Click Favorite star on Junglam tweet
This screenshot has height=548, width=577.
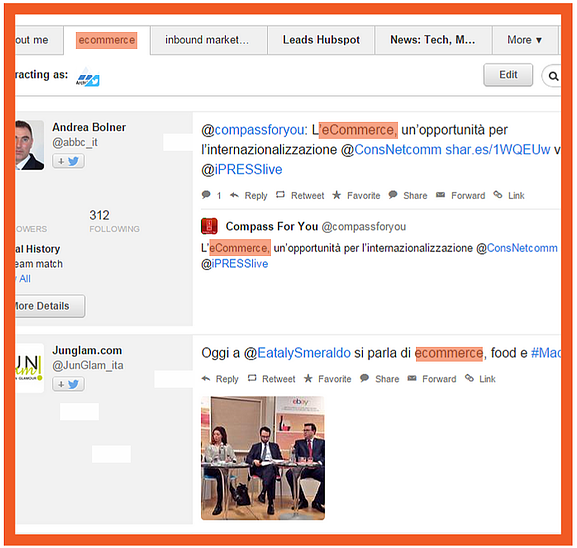coord(308,378)
